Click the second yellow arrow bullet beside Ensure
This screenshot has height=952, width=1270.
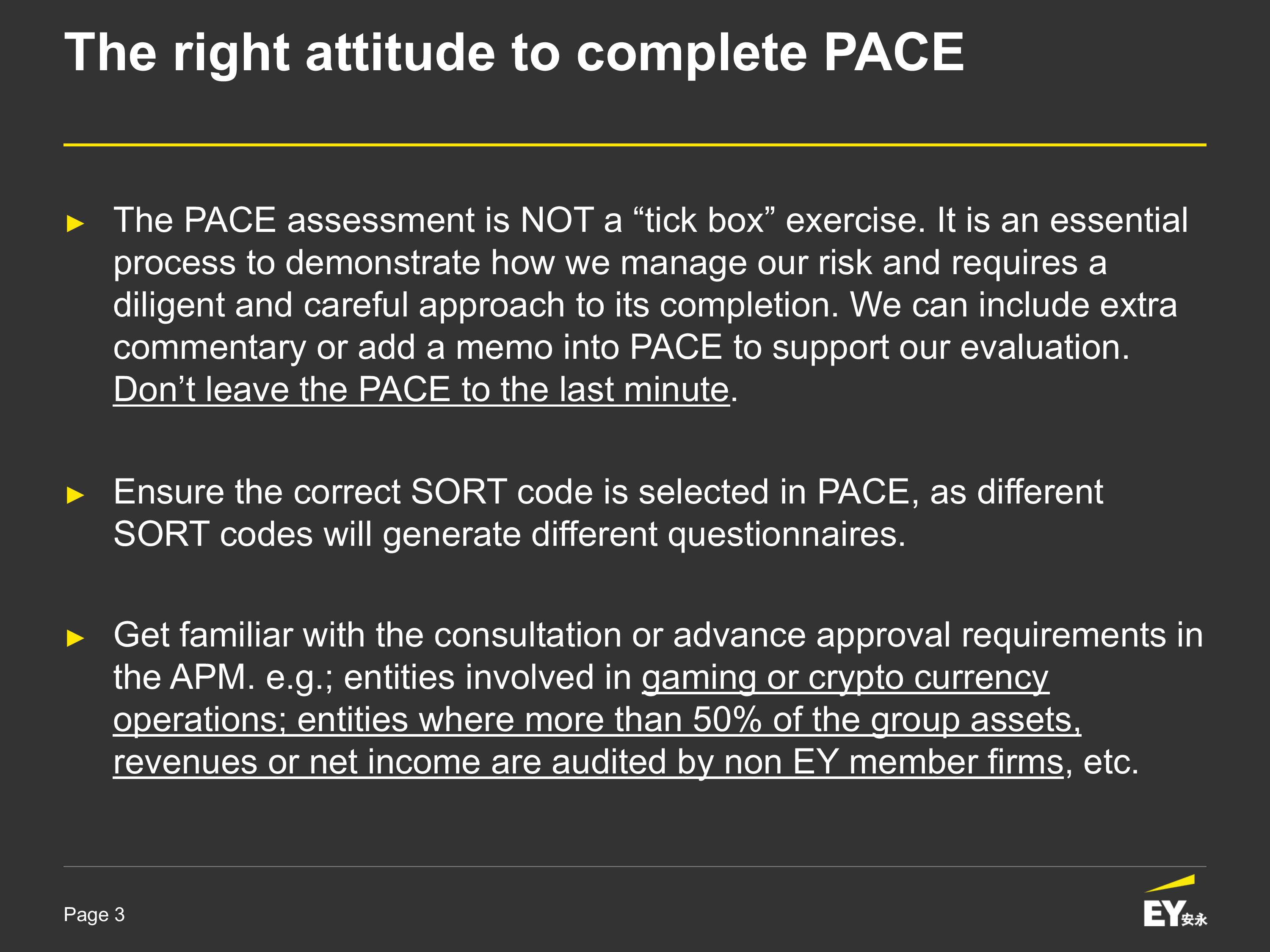pos(75,495)
